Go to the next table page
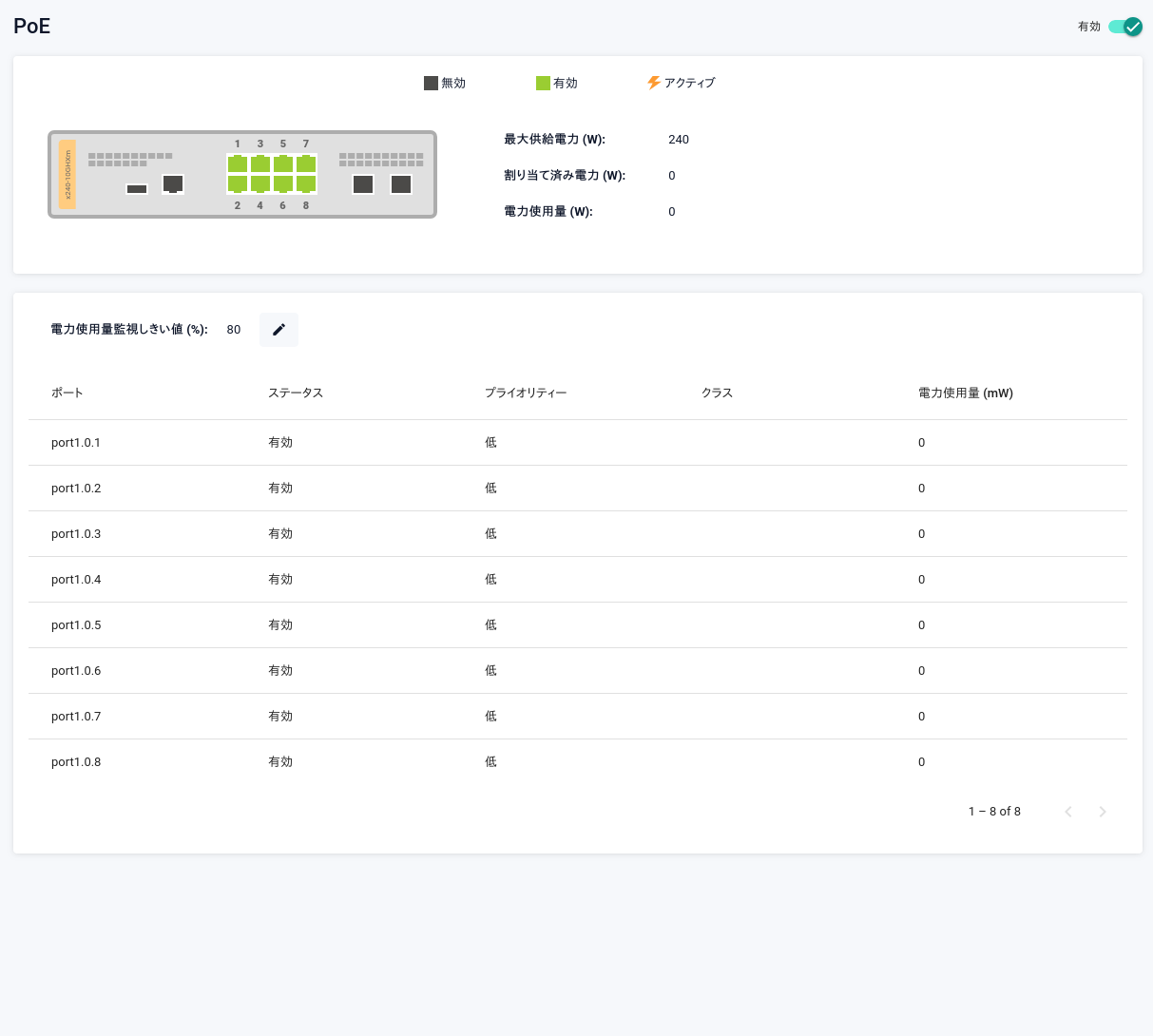1153x1036 pixels. 1103,812
